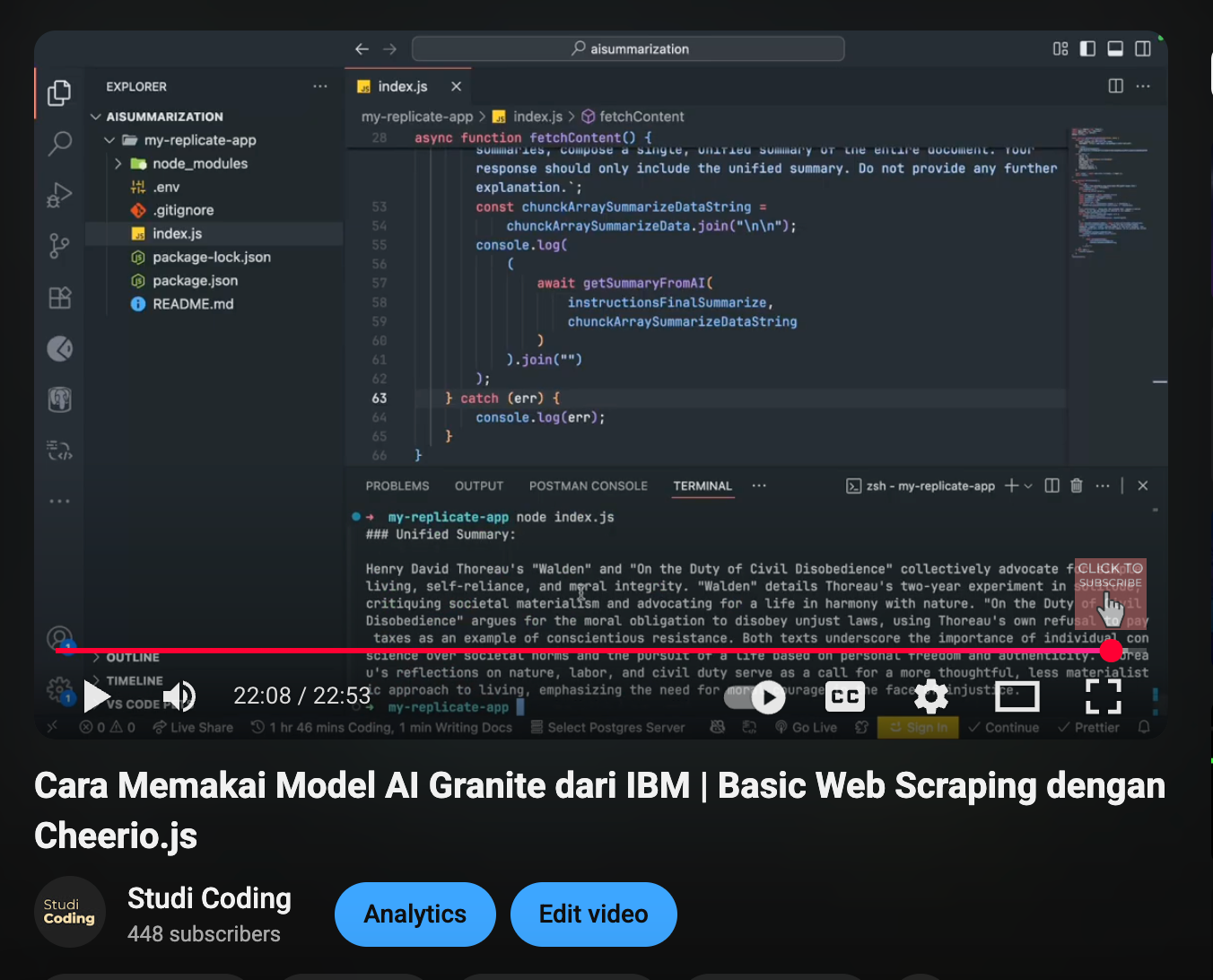The width and height of the screenshot is (1213, 980).
Task: Toggle closed captions on video
Action: 844,696
